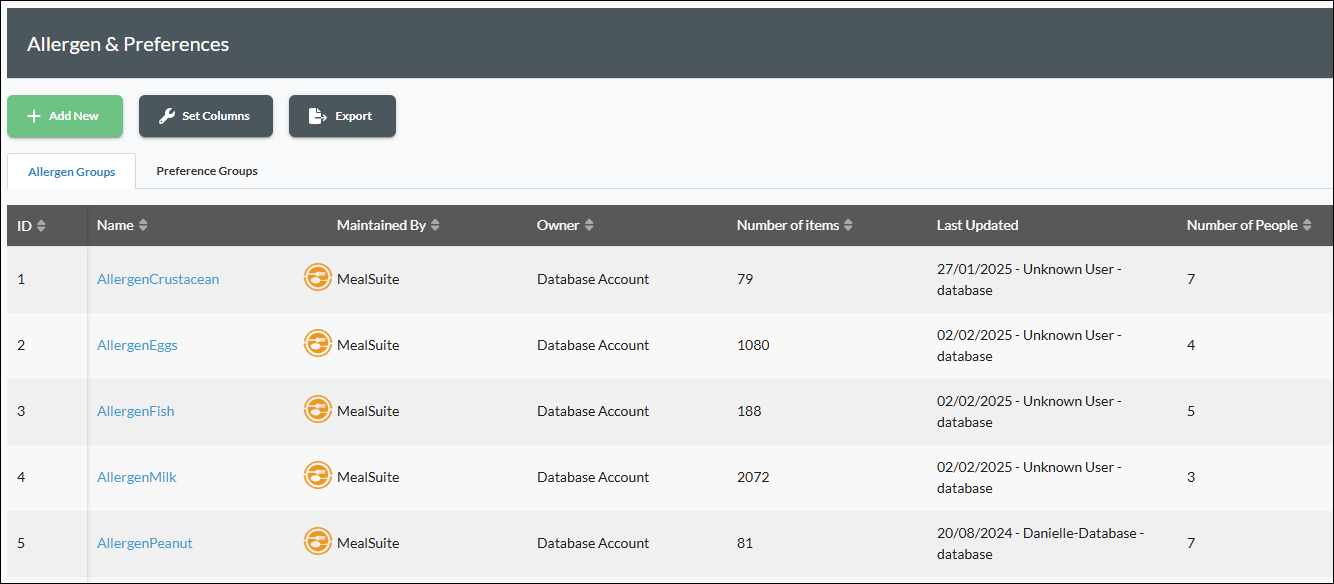Sort by the Owner column arrows
The width and height of the screenshot is (1334, 584).
point(589,226)
